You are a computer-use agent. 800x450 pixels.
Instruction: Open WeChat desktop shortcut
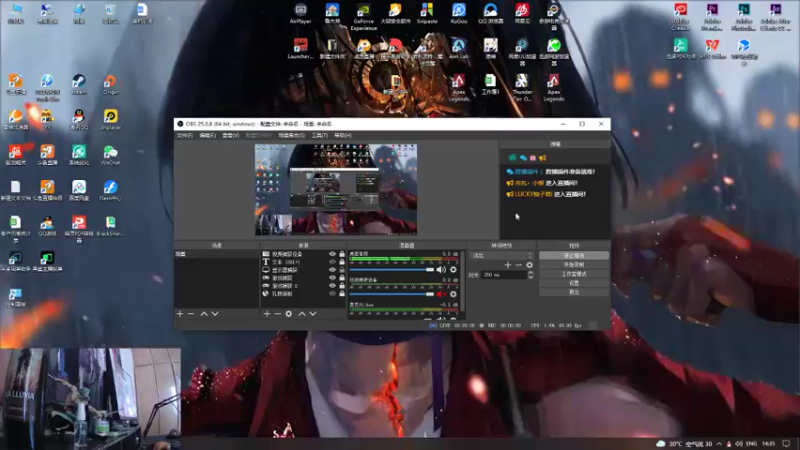click(110, 155)
